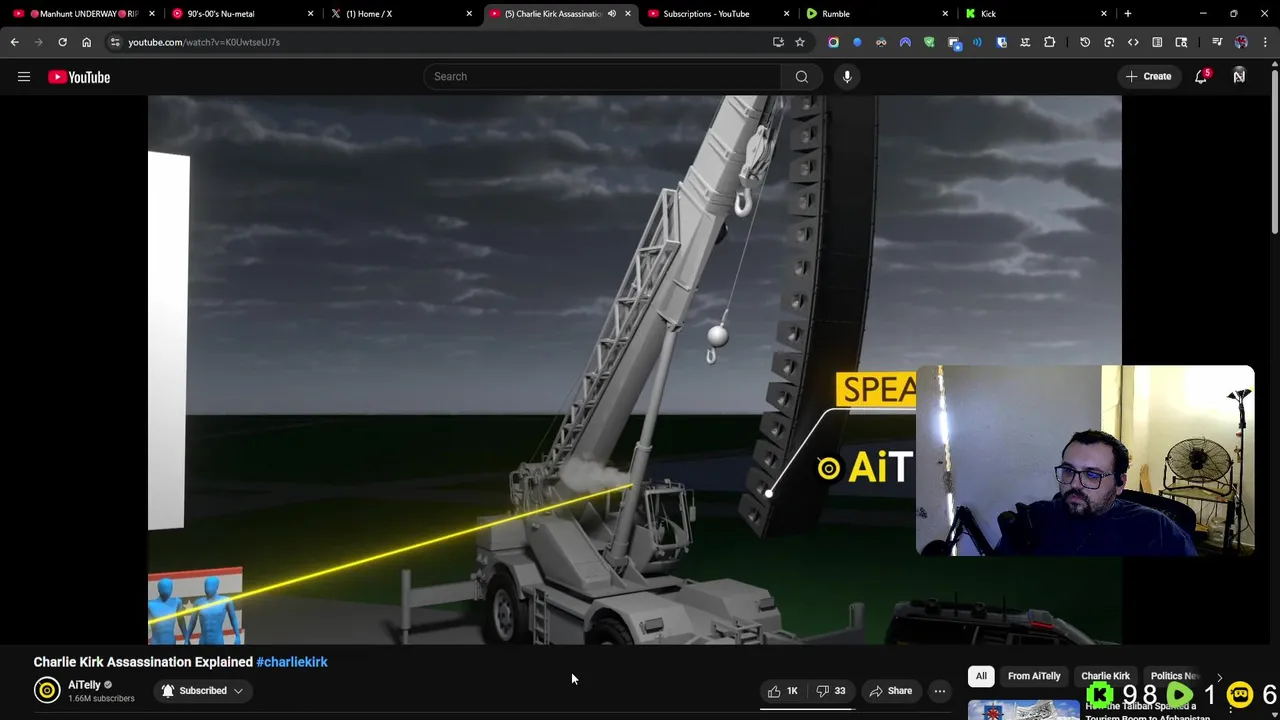Select the Charlie Kirk filter chip
Screen dimensions: 1280x720
[x=1105, y=677]
